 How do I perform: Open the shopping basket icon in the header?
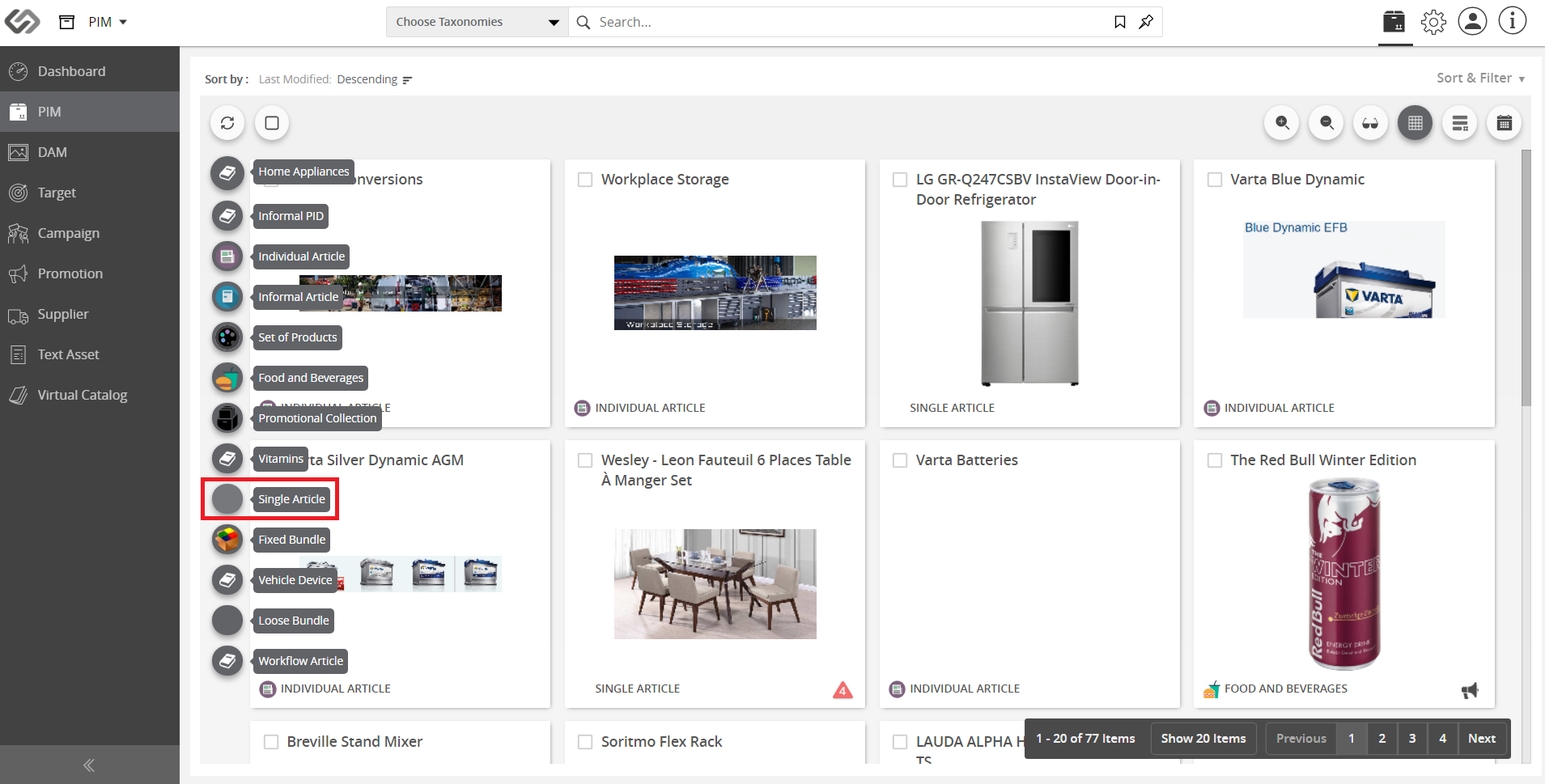(1394, 22)
